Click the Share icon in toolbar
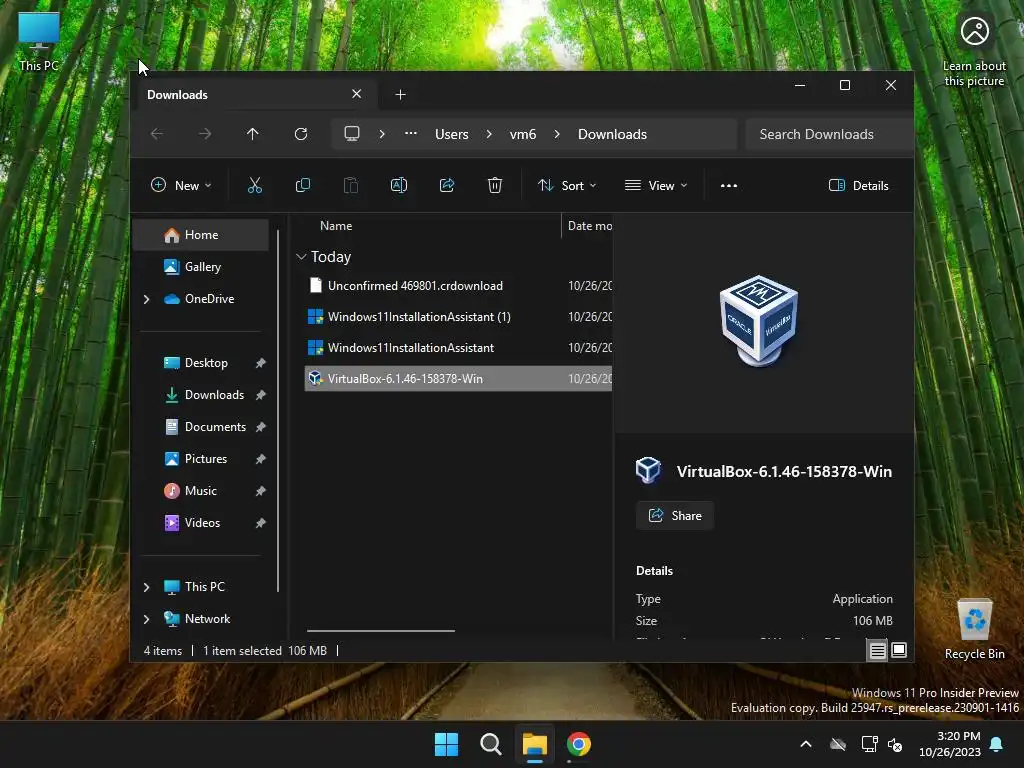This screenshot has height=768, width=1024. click(x=447, y=185)
